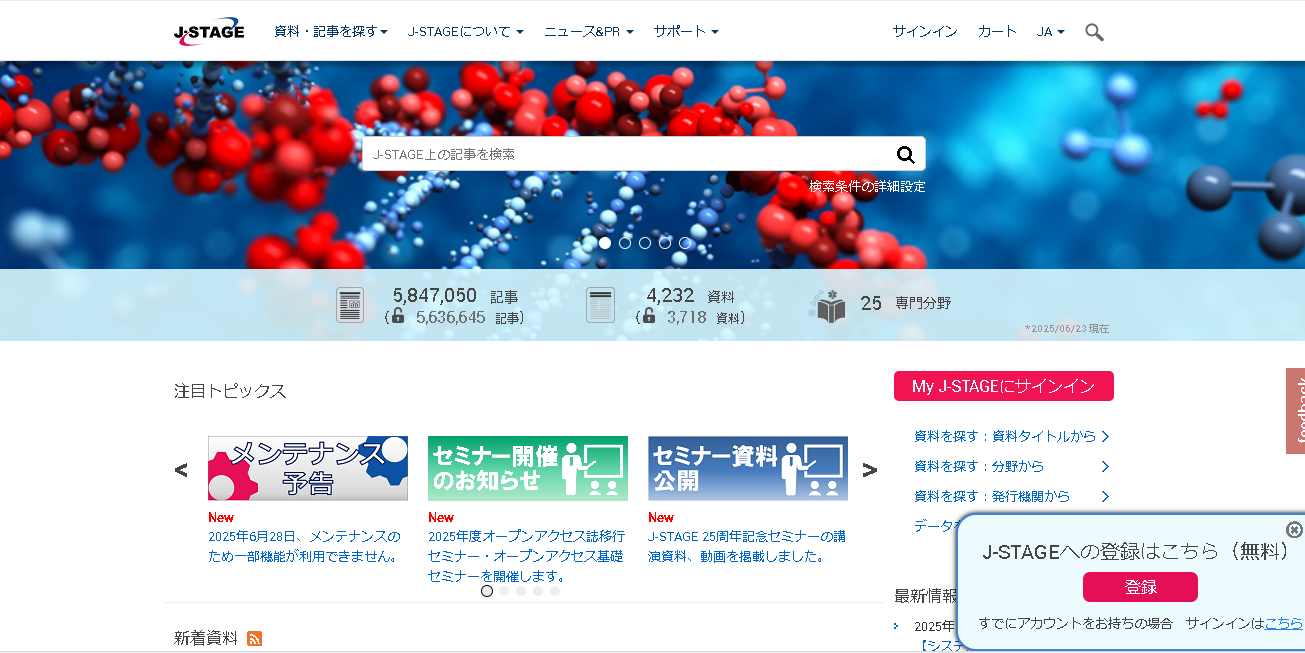Select the fifth topics carousel page dot
This screenshot has width=1305, height=653.
coord(555,591)
